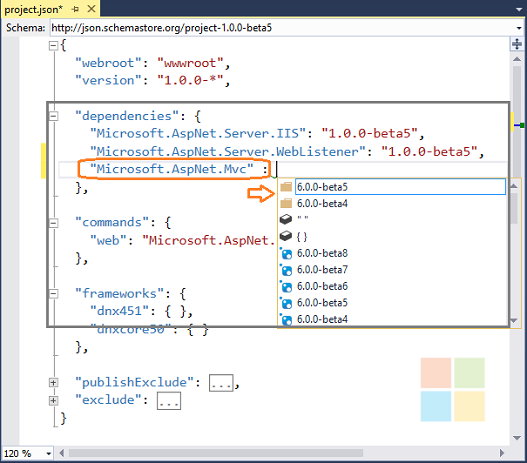Collapse the root JSON object
527x463 pixels.
click(53, 46)
